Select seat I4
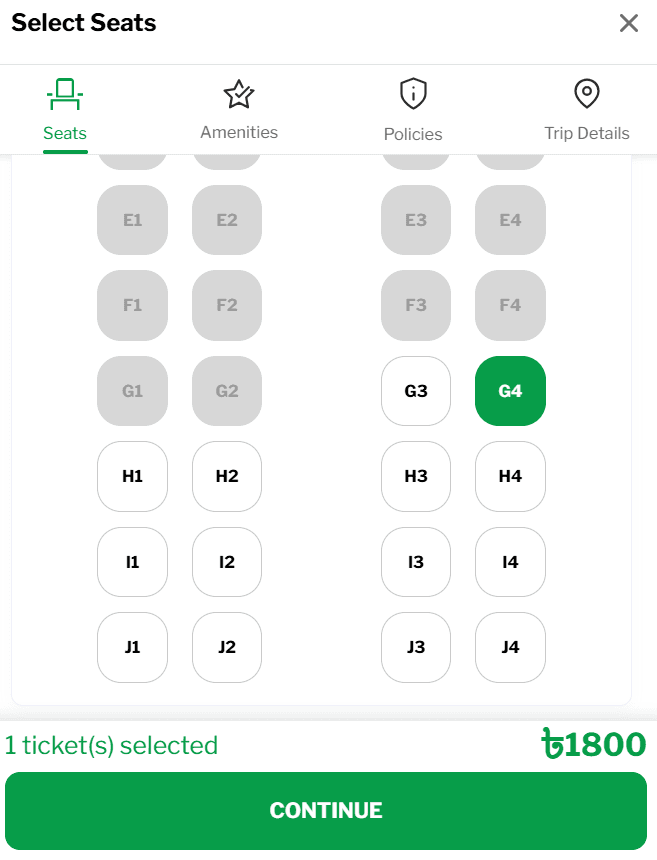657x860 pixels. point(510,562)
